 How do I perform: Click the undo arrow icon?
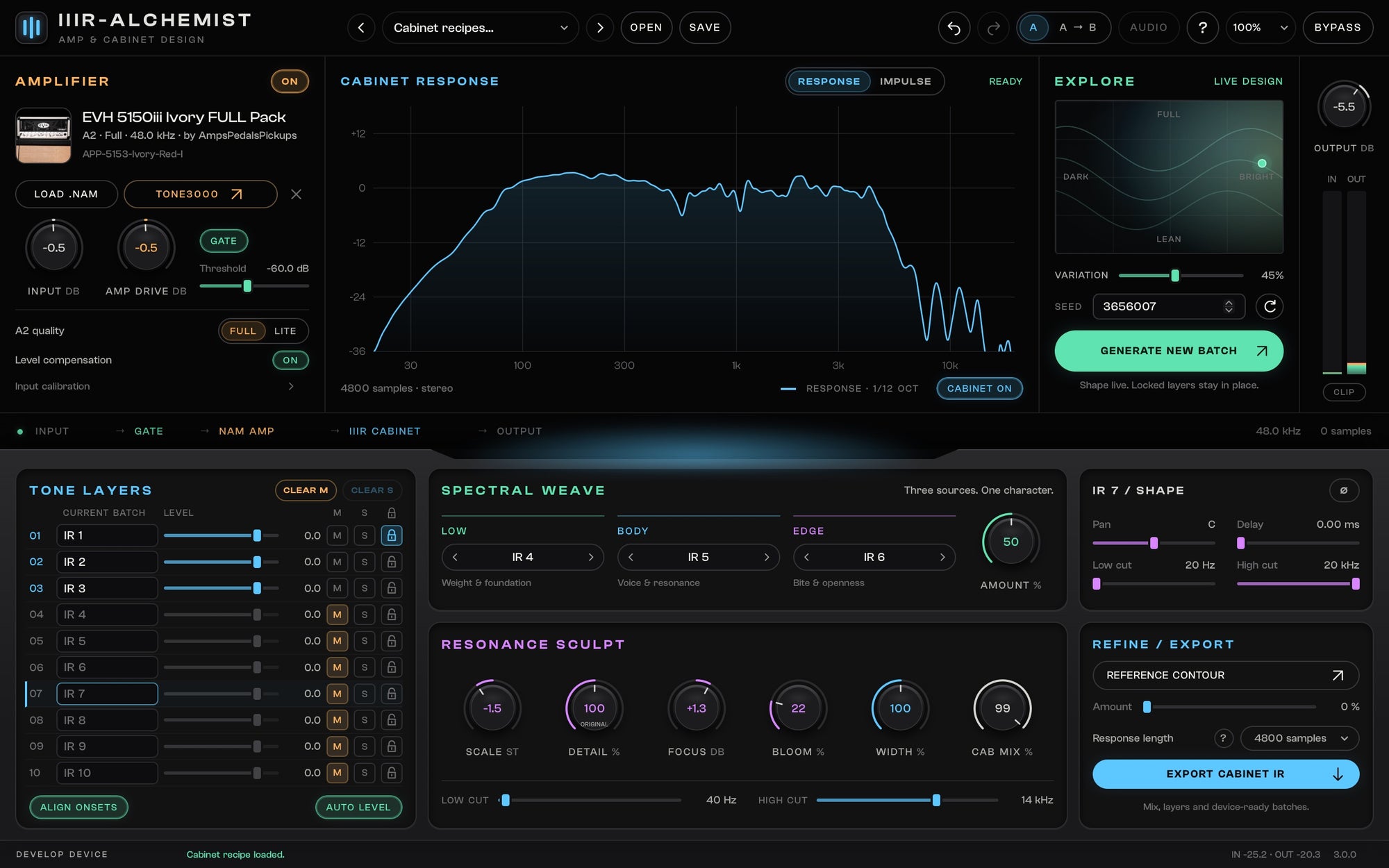click(954, 28)
